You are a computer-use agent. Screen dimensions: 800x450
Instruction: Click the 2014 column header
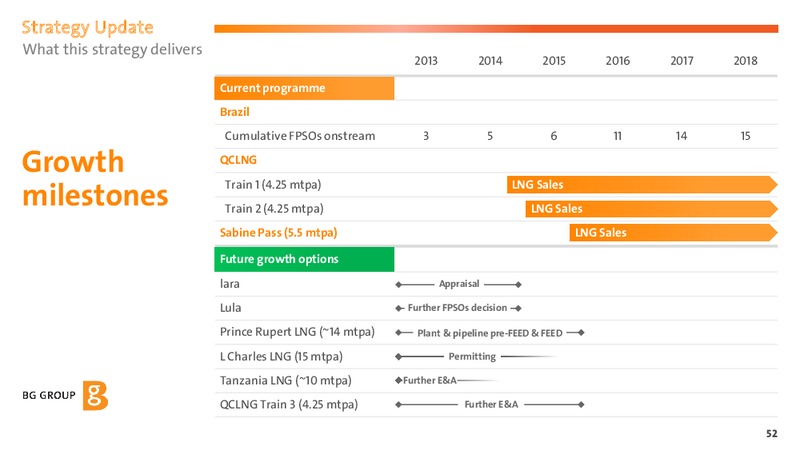pos(490,61)
